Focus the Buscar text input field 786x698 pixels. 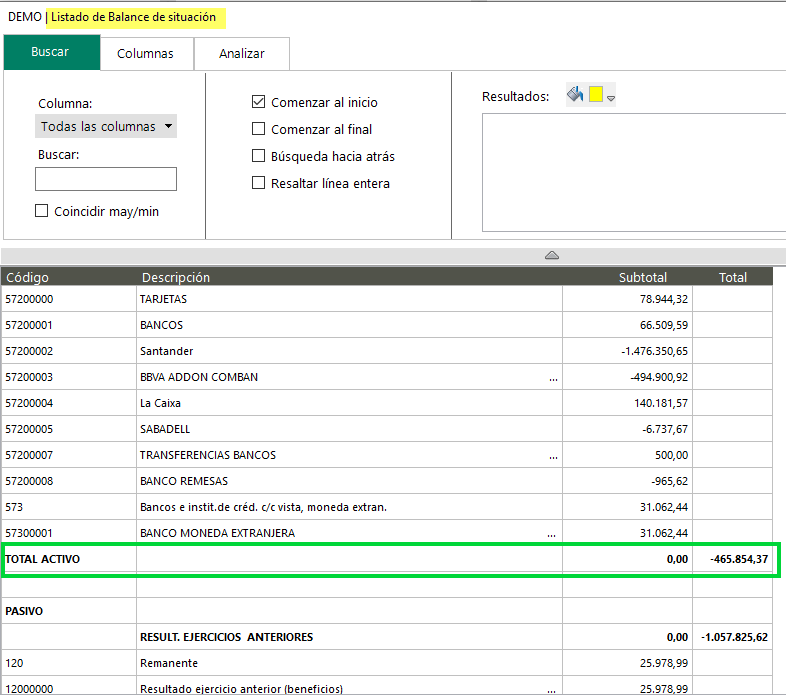tap(106, 179)
